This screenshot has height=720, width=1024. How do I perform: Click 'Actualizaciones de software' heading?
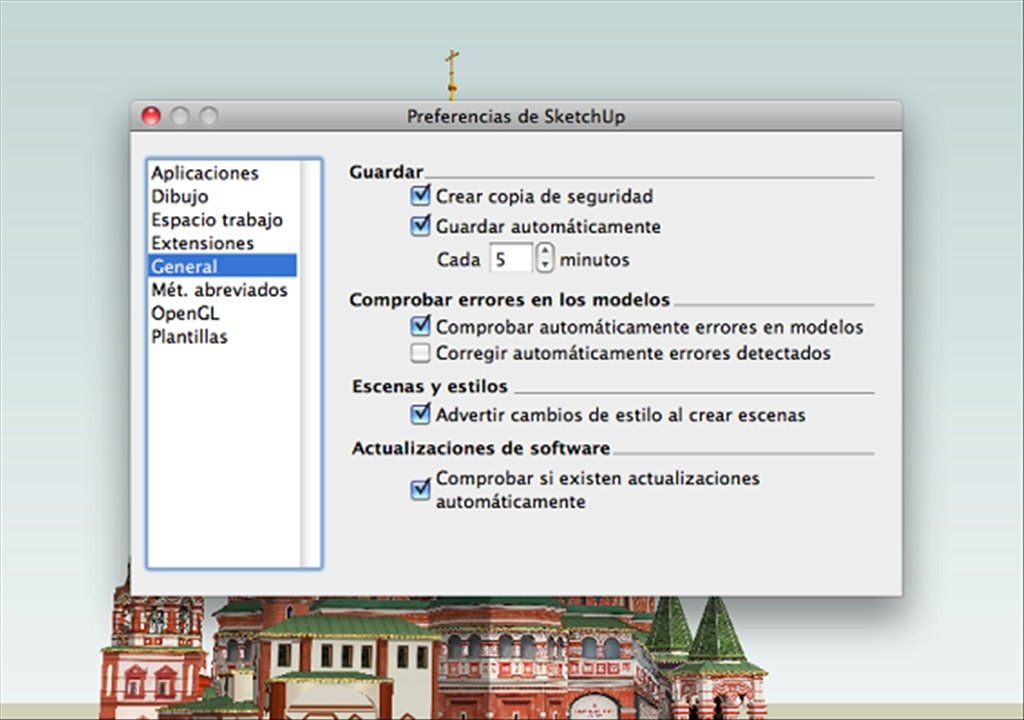coord(481,448)
